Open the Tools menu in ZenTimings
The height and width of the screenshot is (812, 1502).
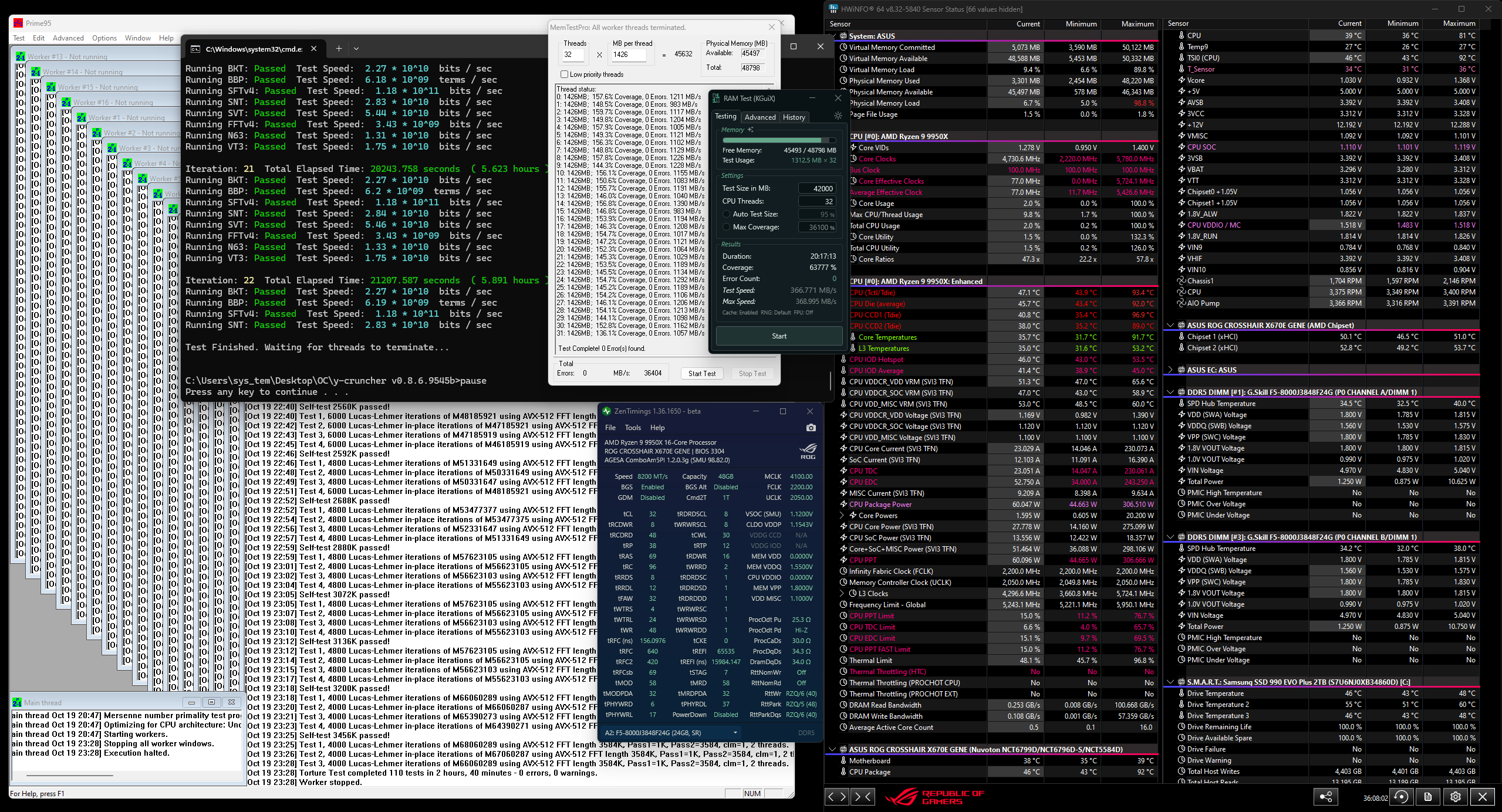[633, 428]
